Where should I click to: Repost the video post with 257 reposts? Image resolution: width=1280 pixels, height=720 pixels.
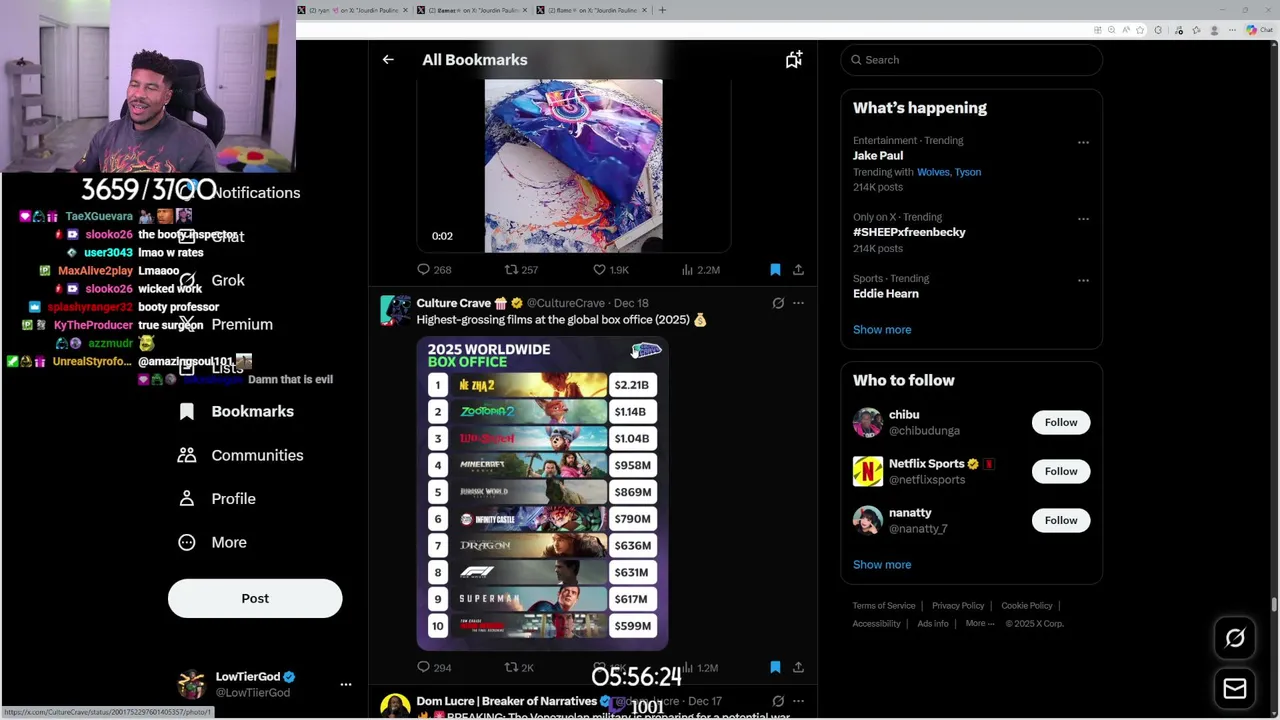521,270
